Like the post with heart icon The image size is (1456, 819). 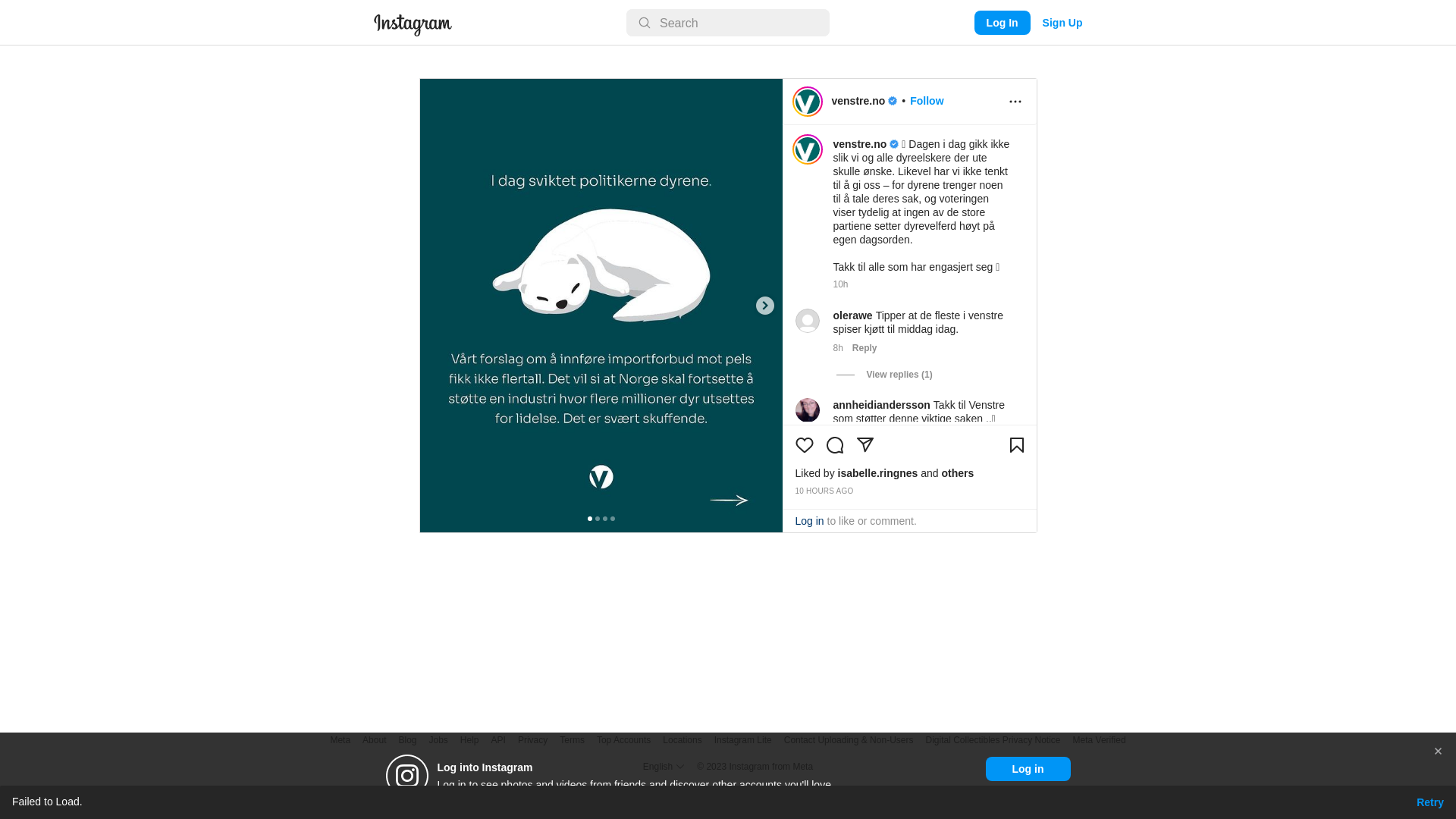tap(804, 445)
